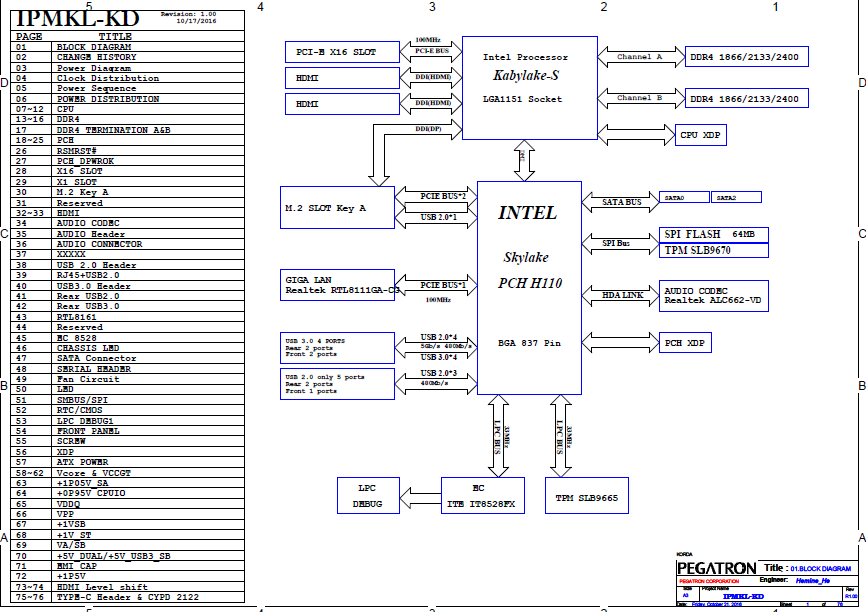This screenshot has height=612, width=866.
Task: Select the LPC DEBUG block
Action: point(367,496)
